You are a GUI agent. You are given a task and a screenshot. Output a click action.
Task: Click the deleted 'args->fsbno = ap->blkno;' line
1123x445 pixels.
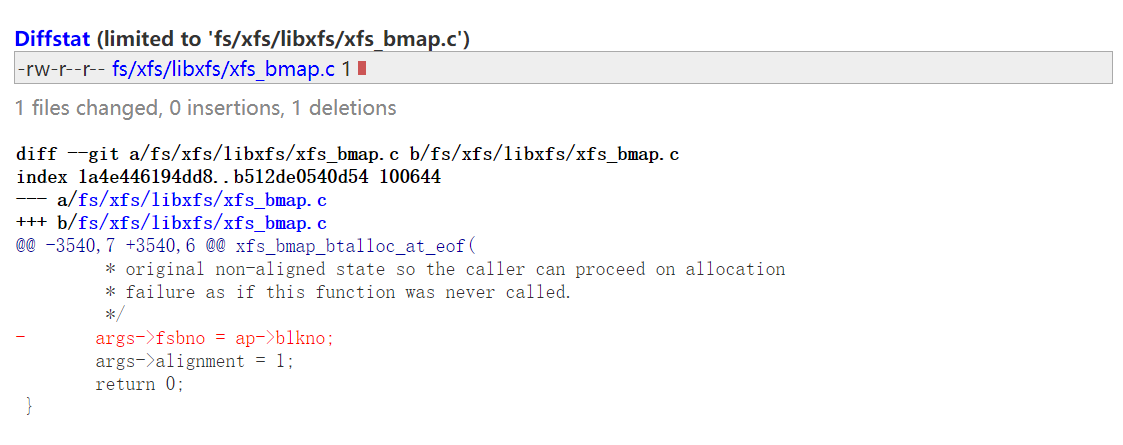click(214, 338)
